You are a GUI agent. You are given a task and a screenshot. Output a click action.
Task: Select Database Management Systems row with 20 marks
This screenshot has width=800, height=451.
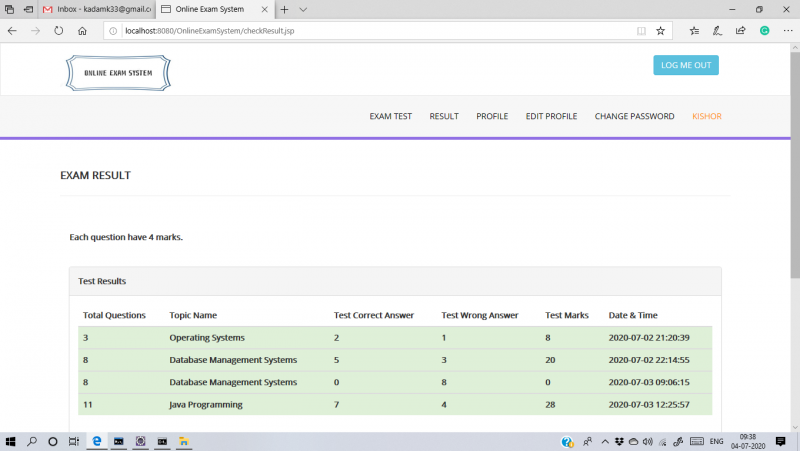click(395, 360)
